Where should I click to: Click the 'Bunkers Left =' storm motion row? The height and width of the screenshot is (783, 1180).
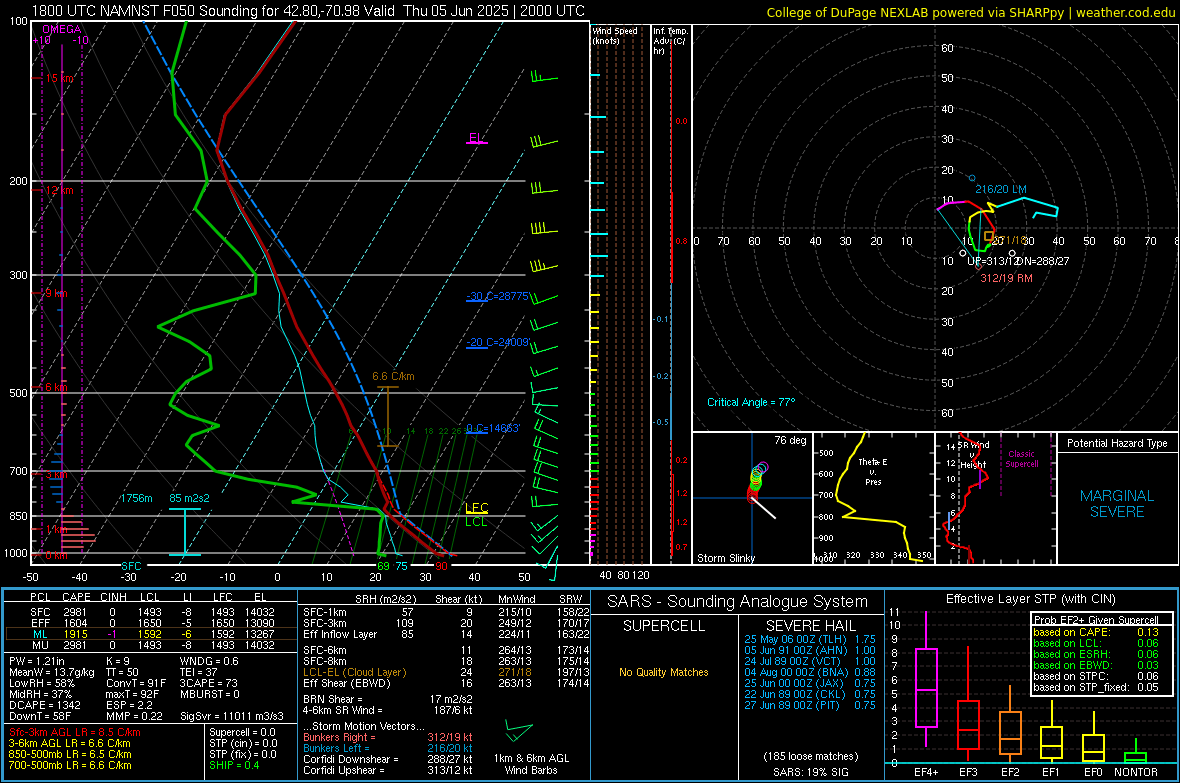pyautogui.click(x=388, y=748)
